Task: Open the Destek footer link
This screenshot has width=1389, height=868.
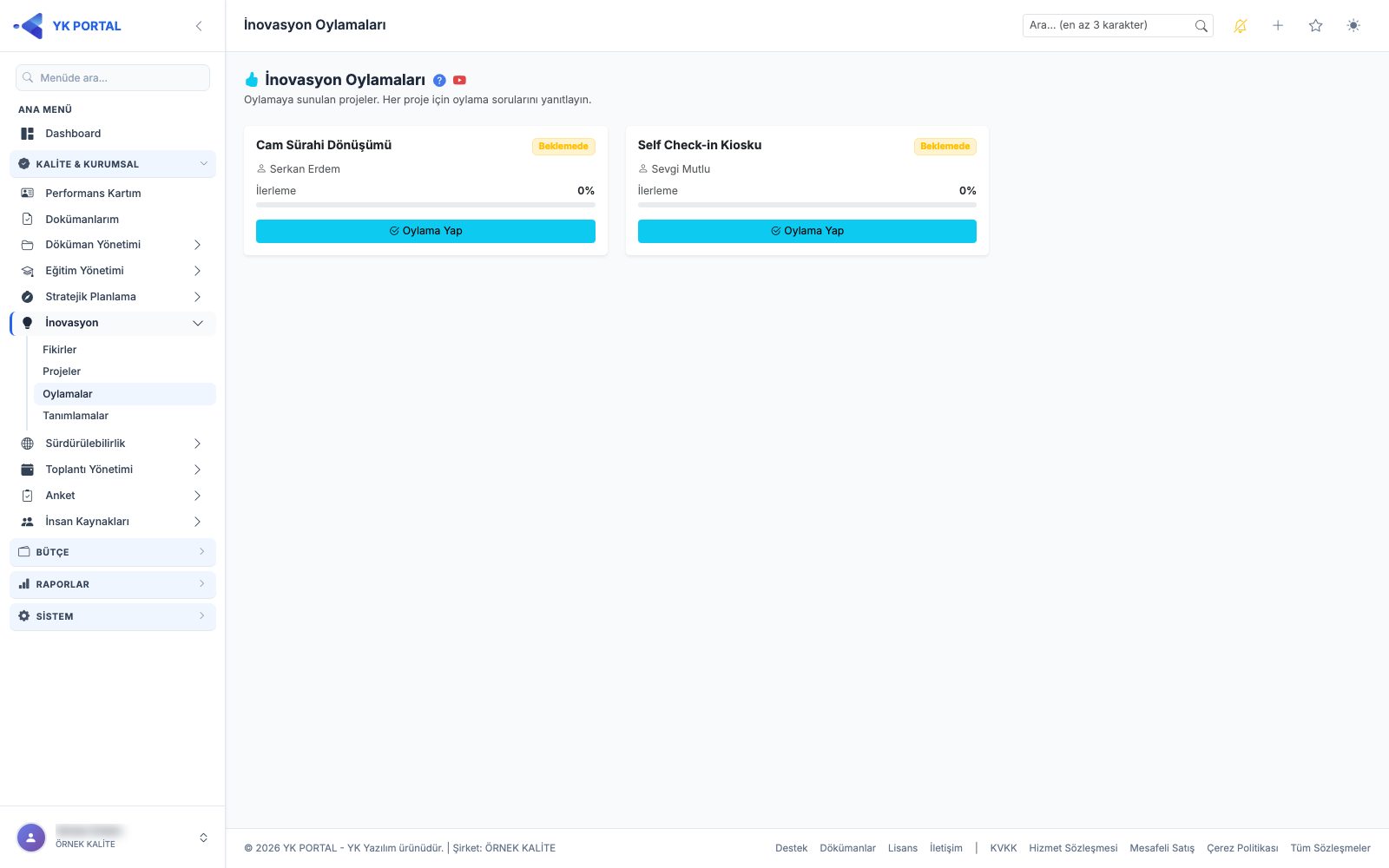Action: coord(791,848)
